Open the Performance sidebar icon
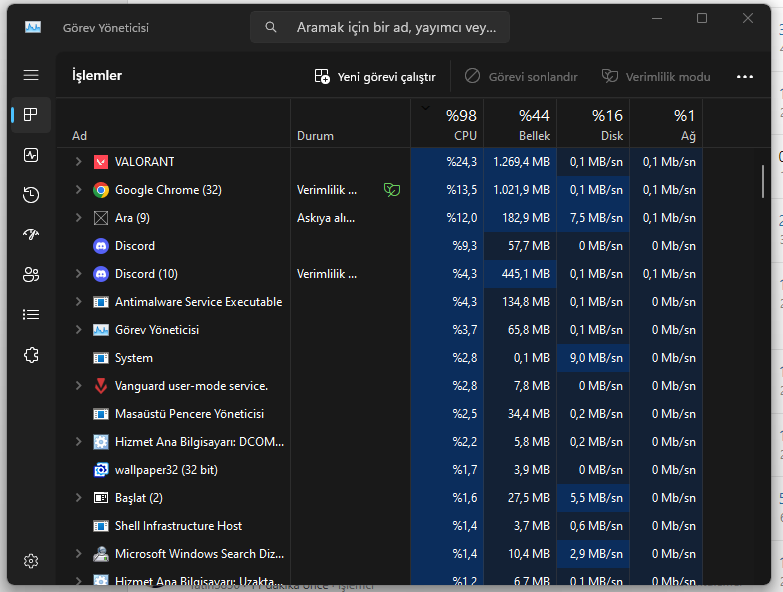The height and width of the screenshot is (592, 783). (x=31, y=155)
